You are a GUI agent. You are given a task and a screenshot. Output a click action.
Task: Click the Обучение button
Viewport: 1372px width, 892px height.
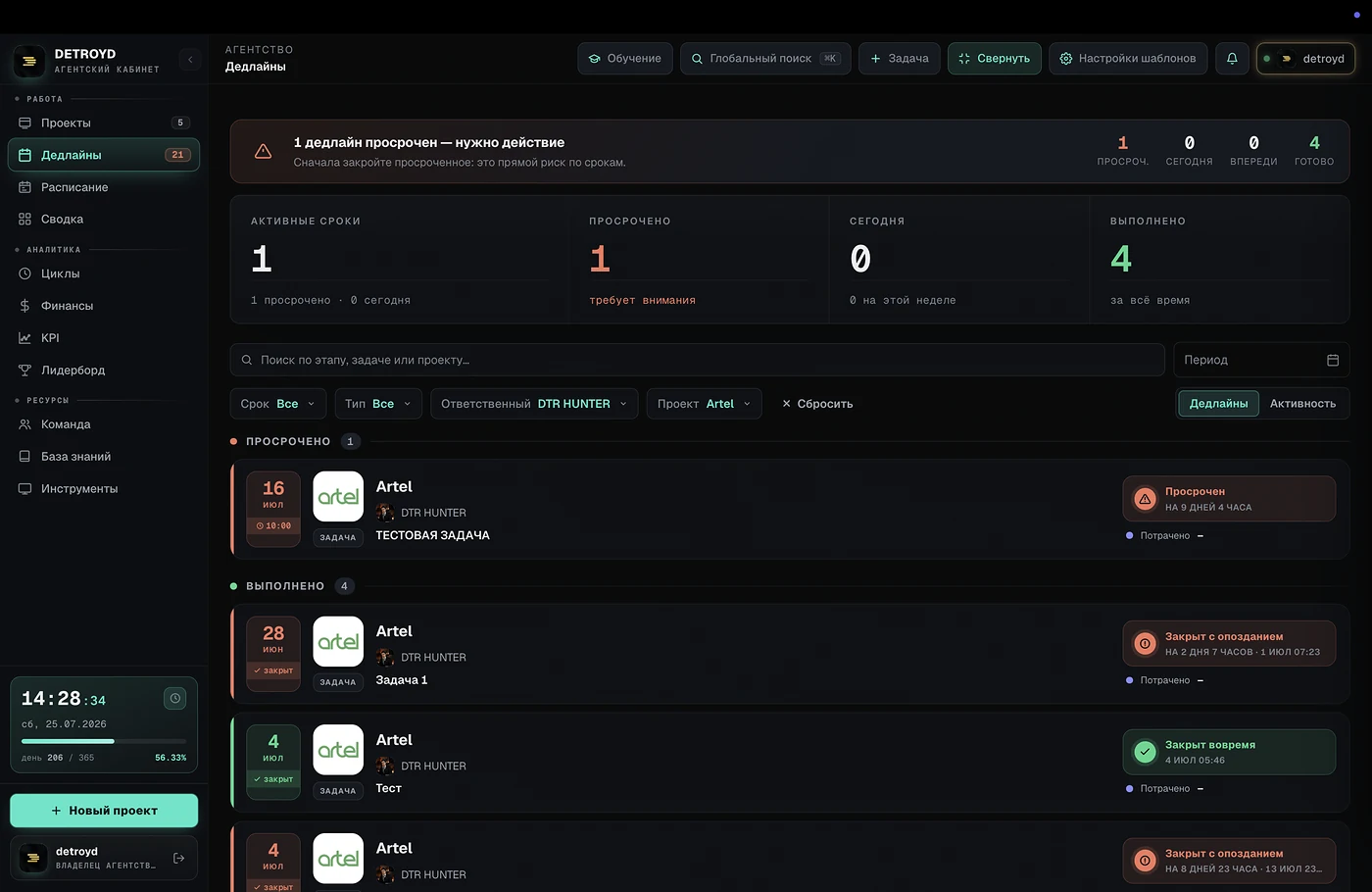pyautogui.click(x=625, y=59)
